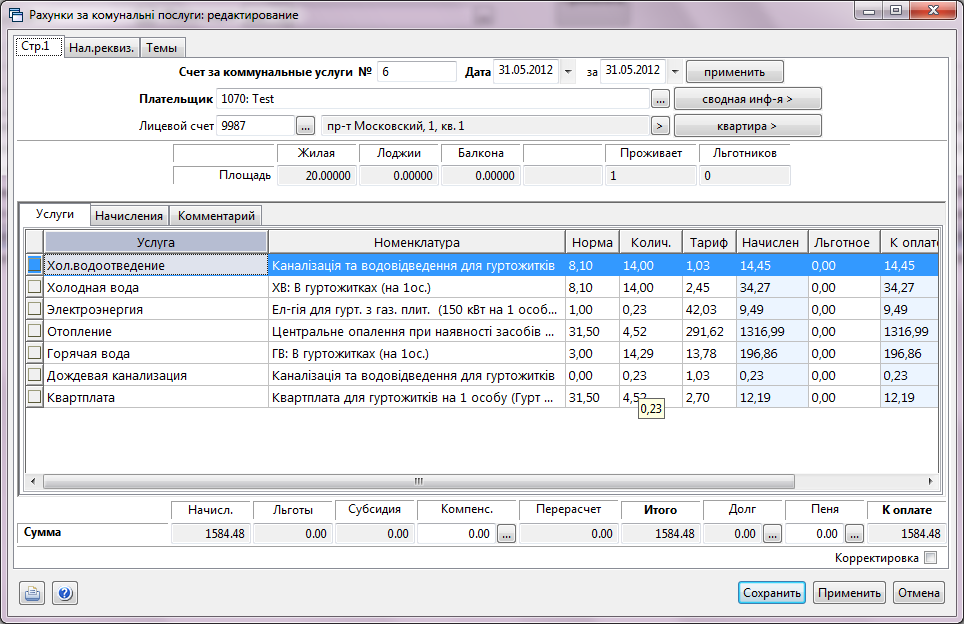Image resolution: width=964 pixels, height=624 pixels.
Task: Click the address field пр-т Московский
Action: tap(485, 126)
